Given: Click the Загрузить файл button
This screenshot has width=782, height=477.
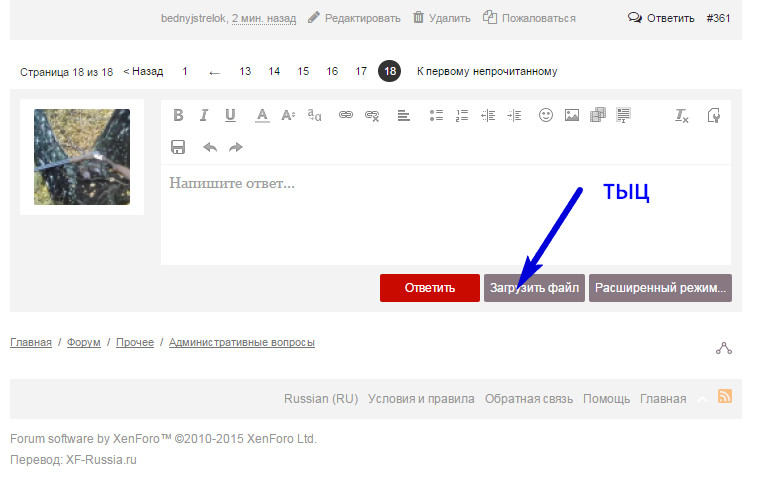Looking at the screenshot, I should [534, 288].
